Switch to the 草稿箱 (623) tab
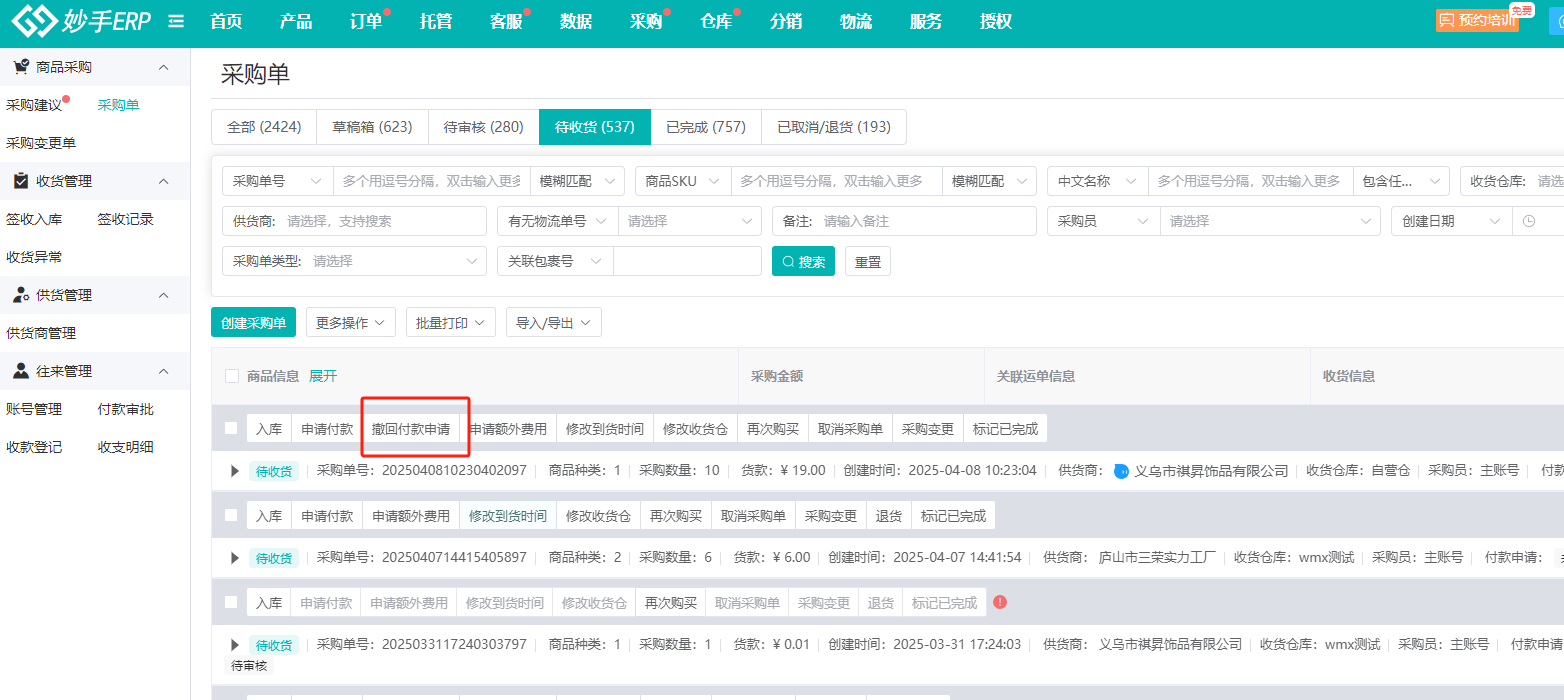Viewport: 1564px width, 700px height. click(372, 127)
